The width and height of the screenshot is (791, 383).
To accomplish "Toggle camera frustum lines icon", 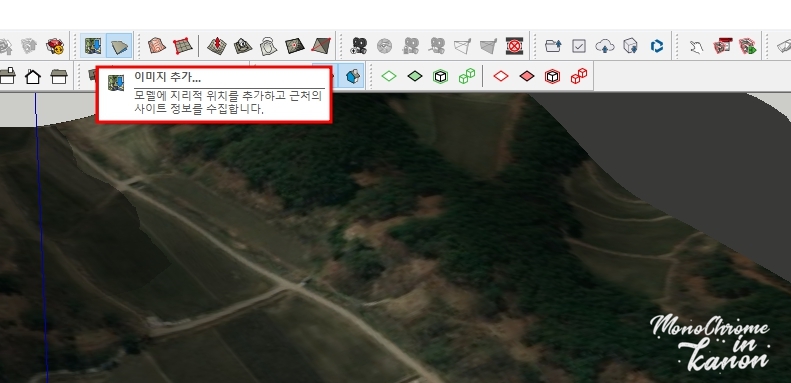I will [462, 46].
